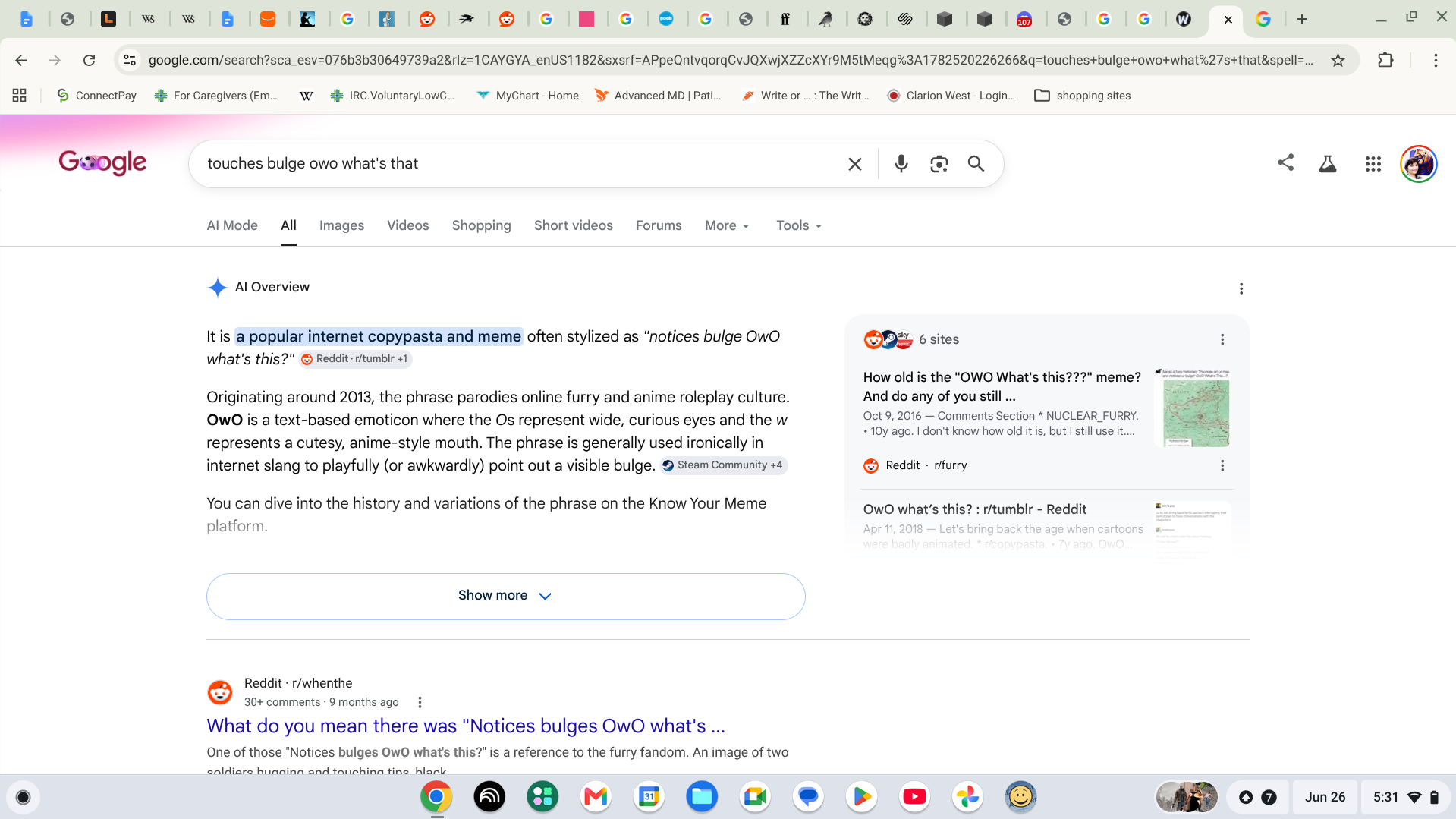Open Play Store from the shelf
Viewport: 1456px width, 819px height.
861,797
